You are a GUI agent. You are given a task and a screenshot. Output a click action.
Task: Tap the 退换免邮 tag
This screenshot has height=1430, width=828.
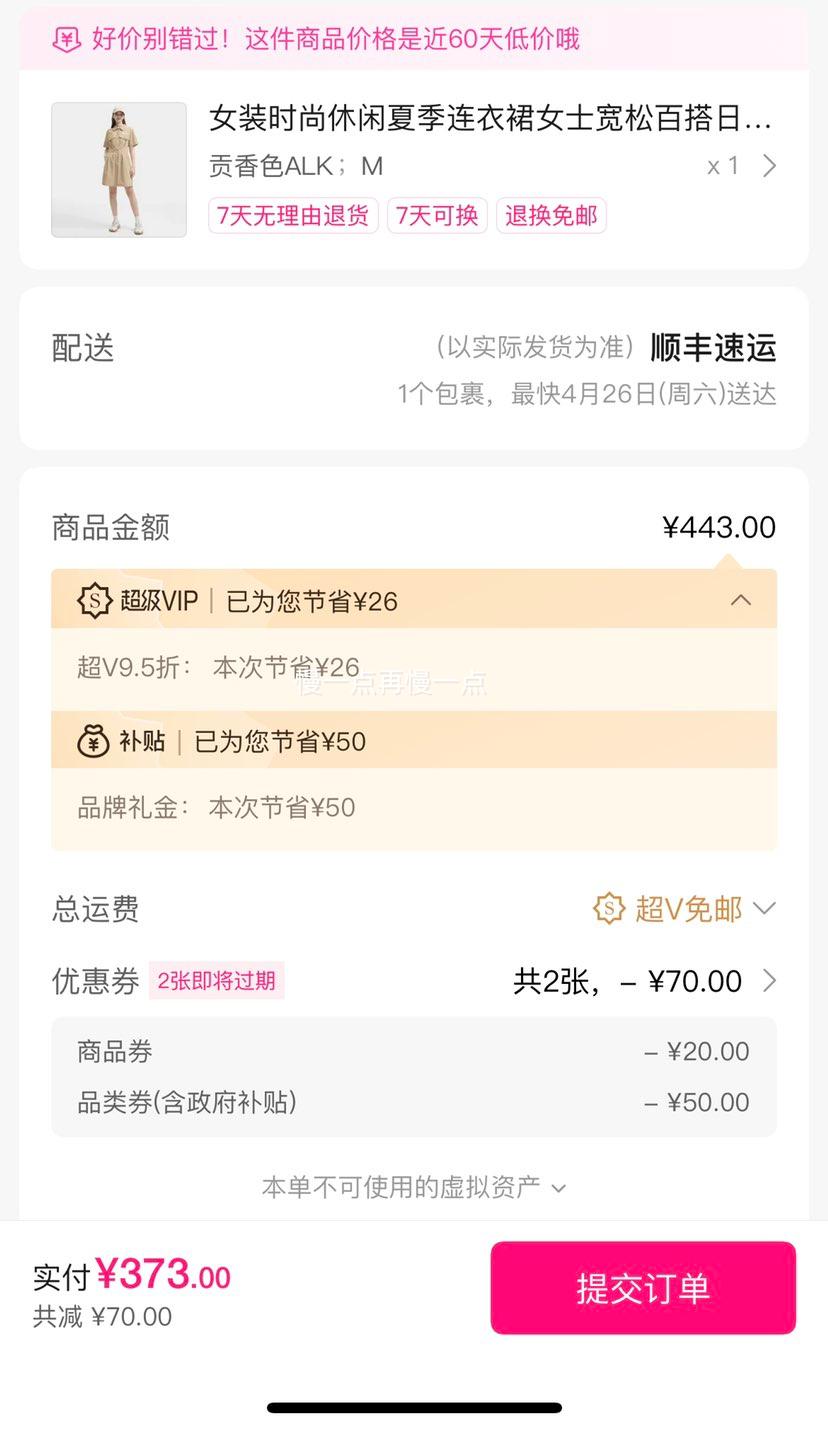click(551, 215)
